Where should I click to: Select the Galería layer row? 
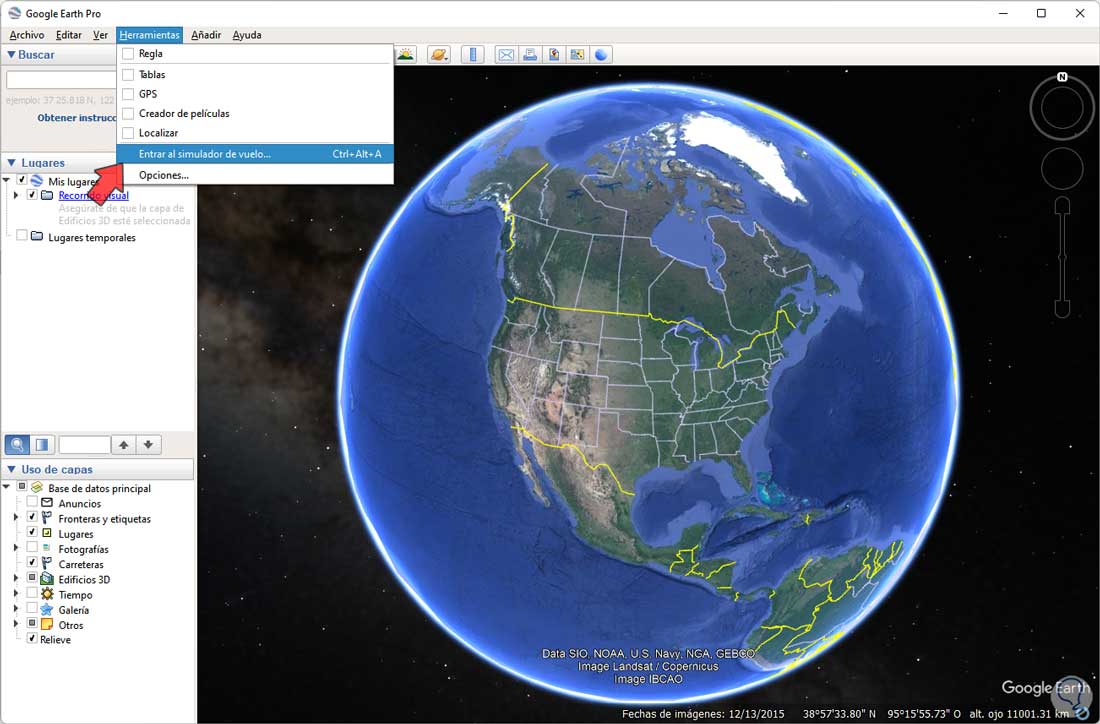(74, 610)
